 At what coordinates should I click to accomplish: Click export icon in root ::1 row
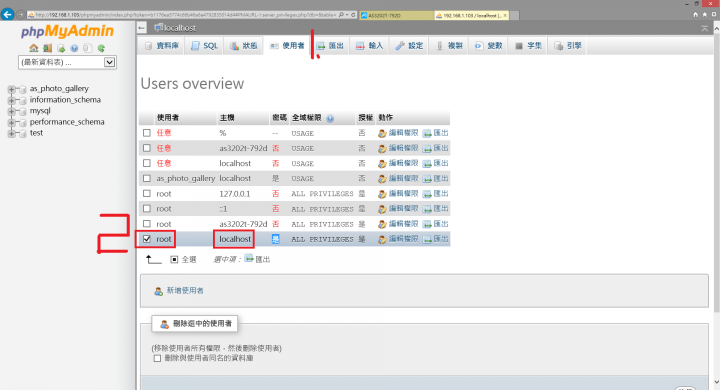coord(427,209)
